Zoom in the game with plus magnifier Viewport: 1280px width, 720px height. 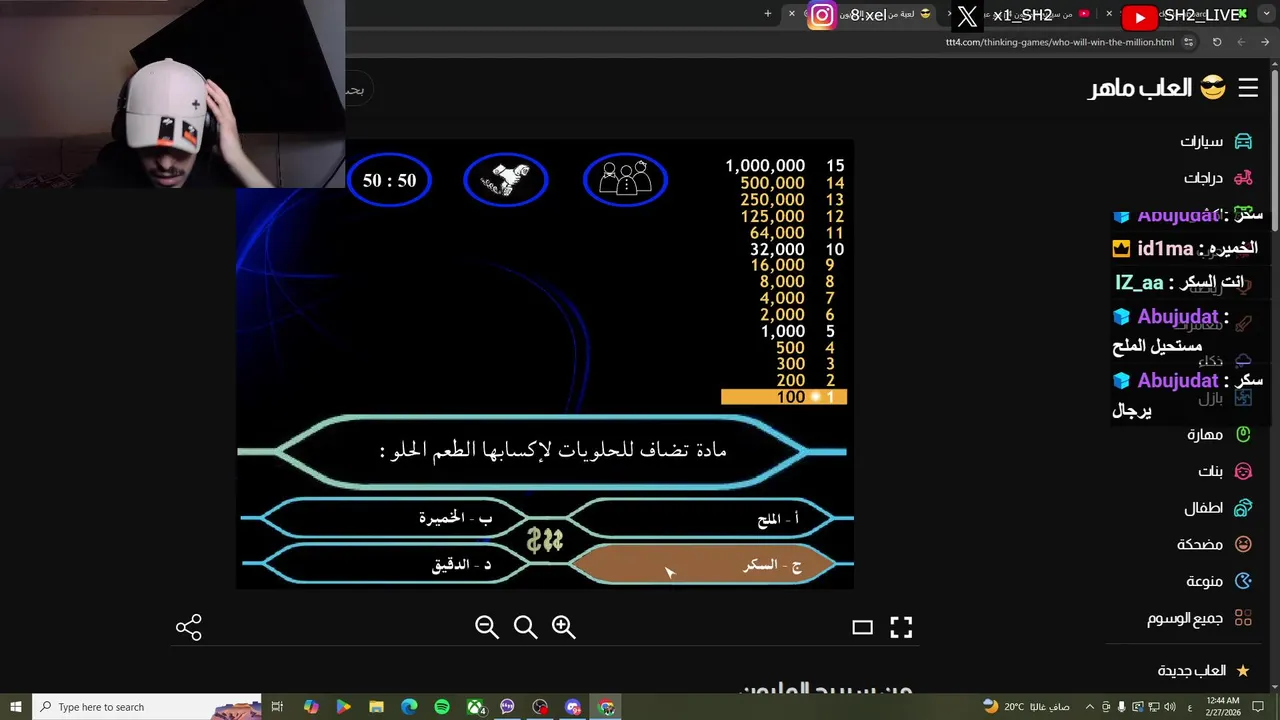pyautogui.click(x=563, y=627)
